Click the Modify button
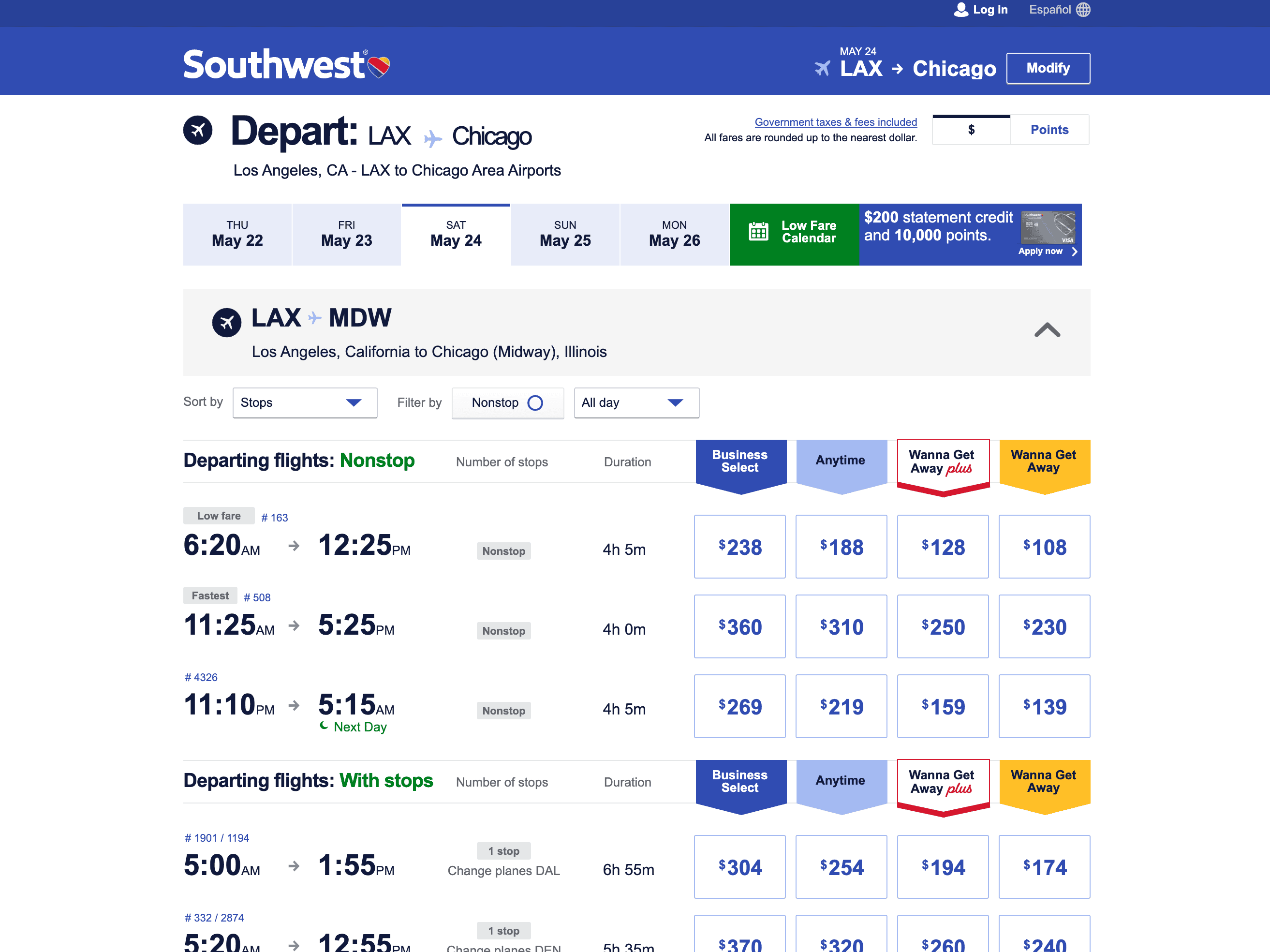The image size is (1270, 952). (x=1048, y=68)
